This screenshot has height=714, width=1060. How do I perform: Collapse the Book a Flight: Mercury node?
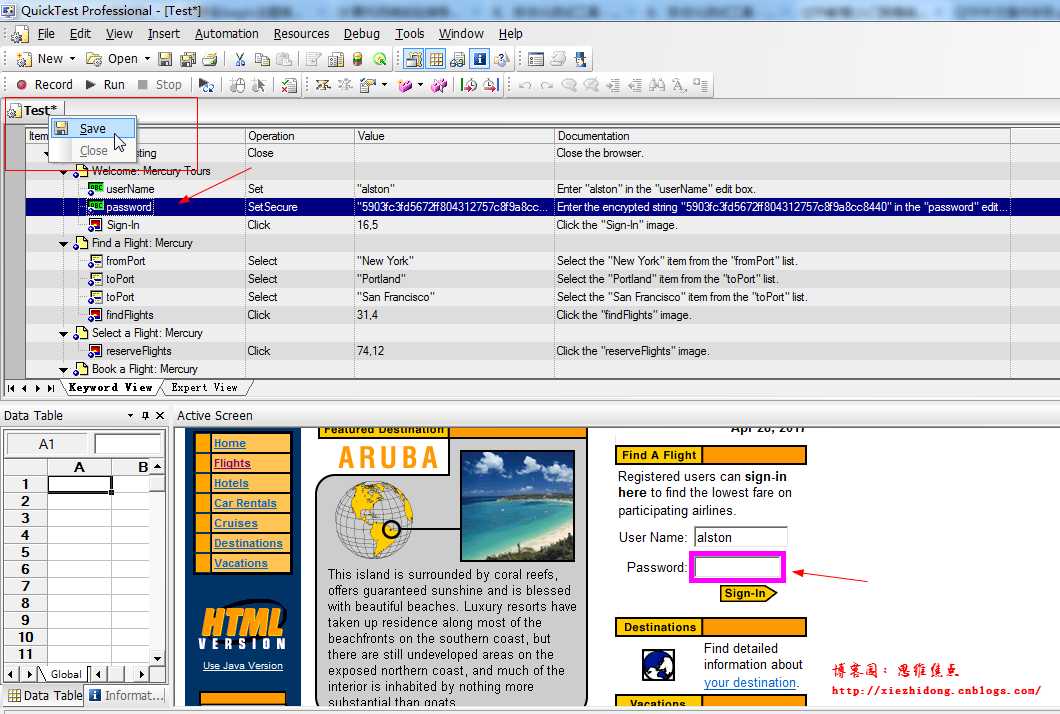[x=64, y=370]
